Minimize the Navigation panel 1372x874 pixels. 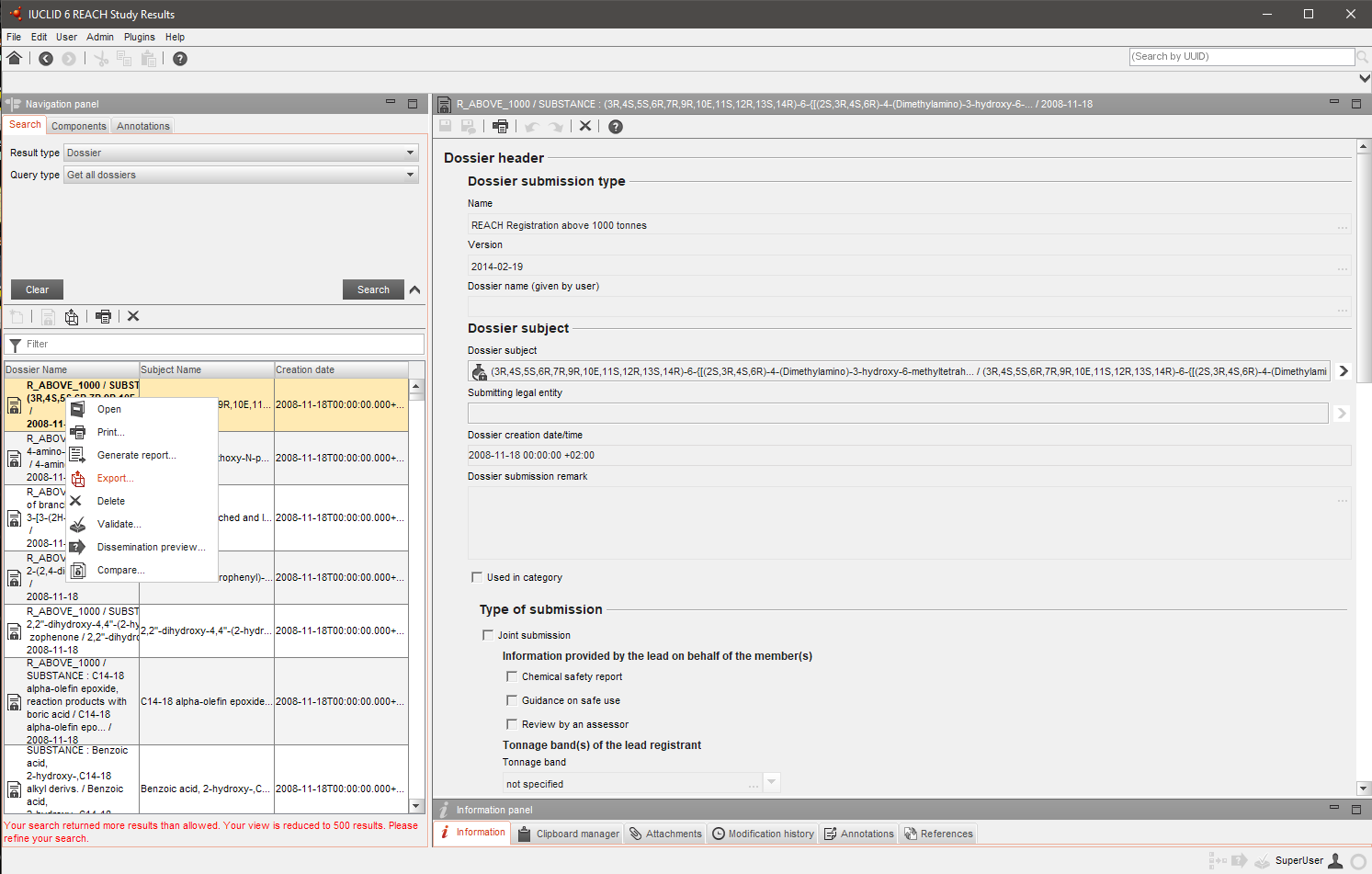(x=391, y=103)
